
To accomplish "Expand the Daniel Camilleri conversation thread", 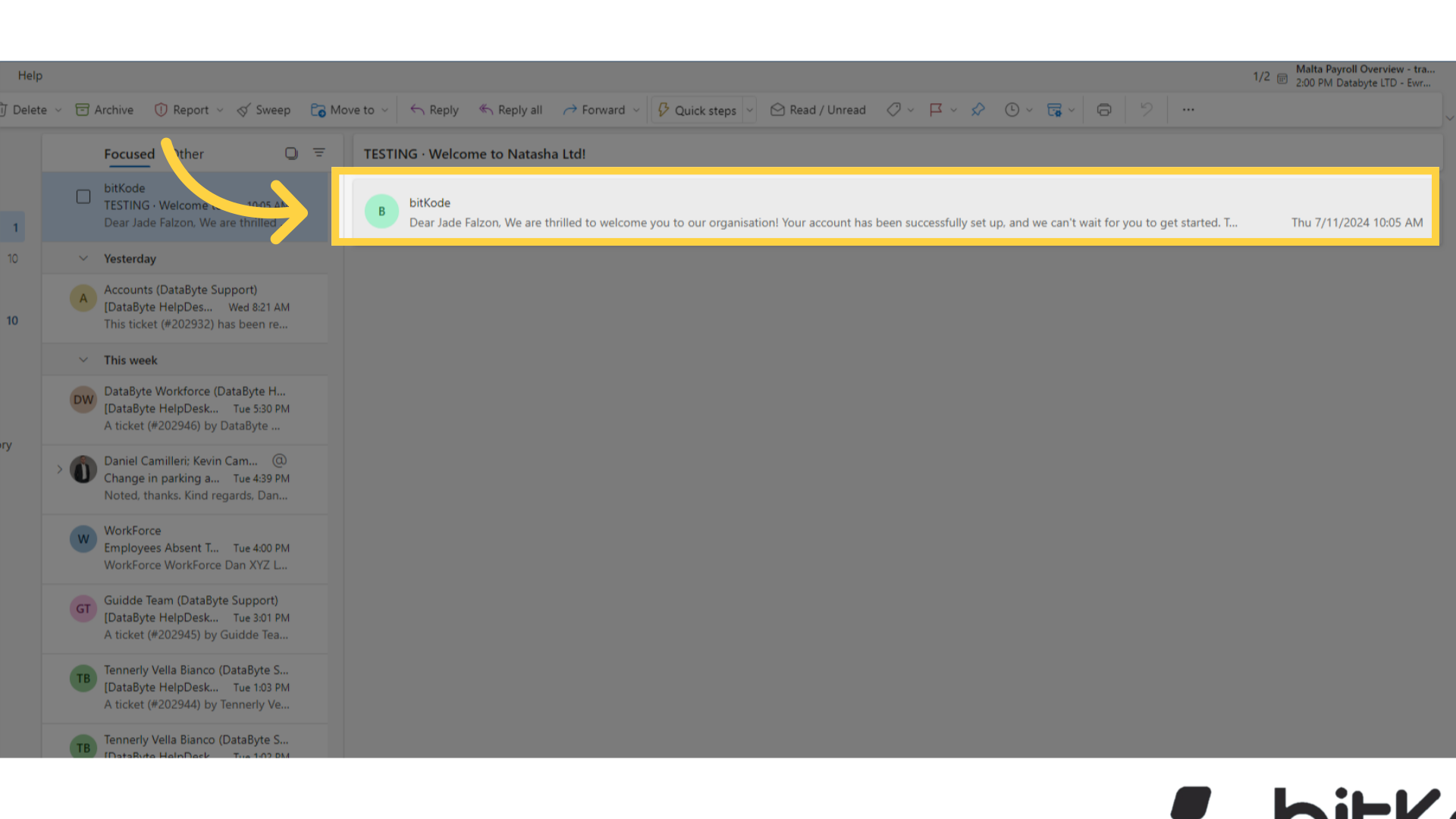I will 60,469.
